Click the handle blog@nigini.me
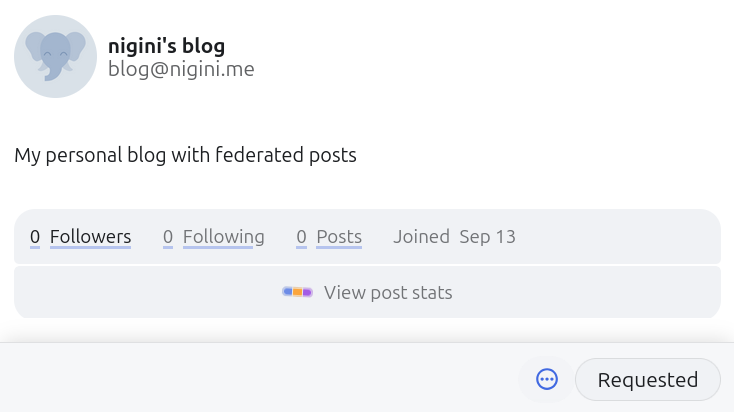734x412 pixels. (x=181, y=69)
